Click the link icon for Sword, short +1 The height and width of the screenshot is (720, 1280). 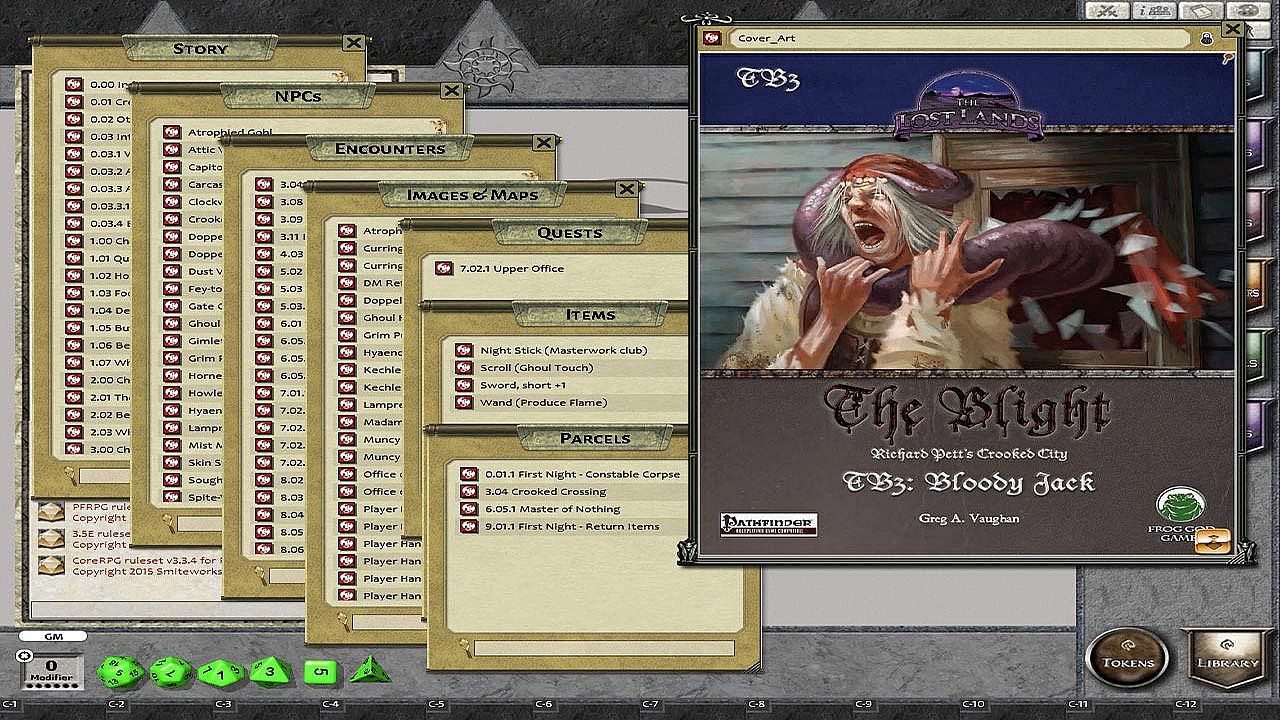point(463,385)
